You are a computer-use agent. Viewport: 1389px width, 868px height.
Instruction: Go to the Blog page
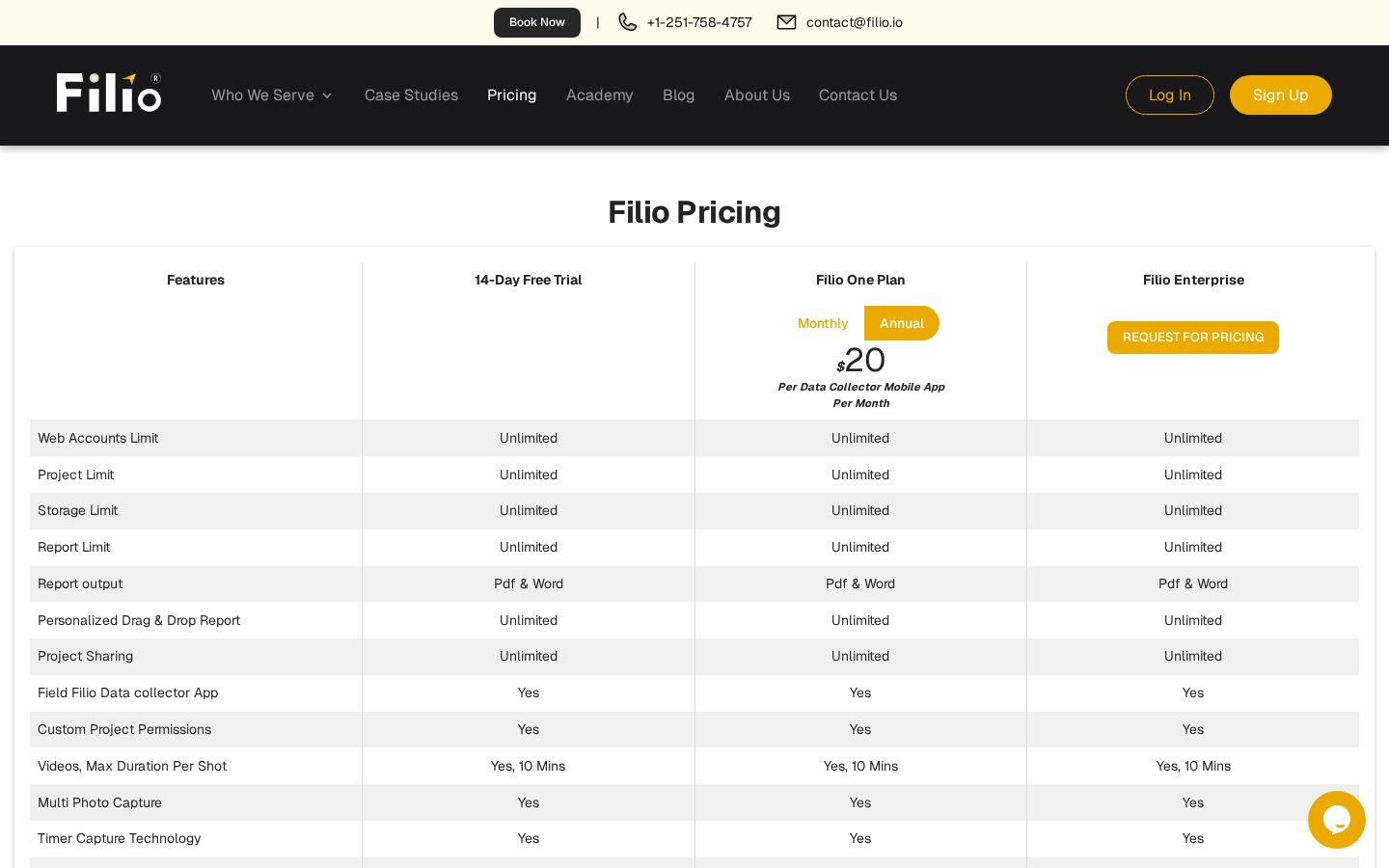point(678,95)
